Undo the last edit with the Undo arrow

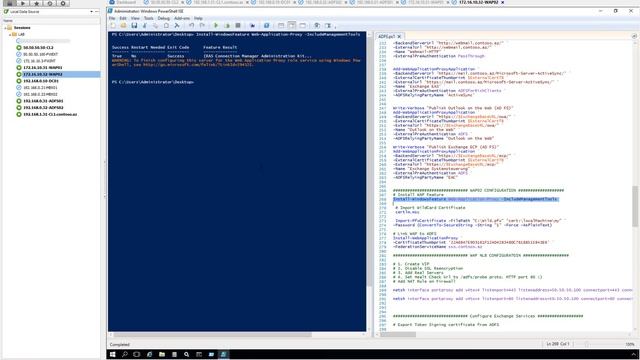coord(191,25)
